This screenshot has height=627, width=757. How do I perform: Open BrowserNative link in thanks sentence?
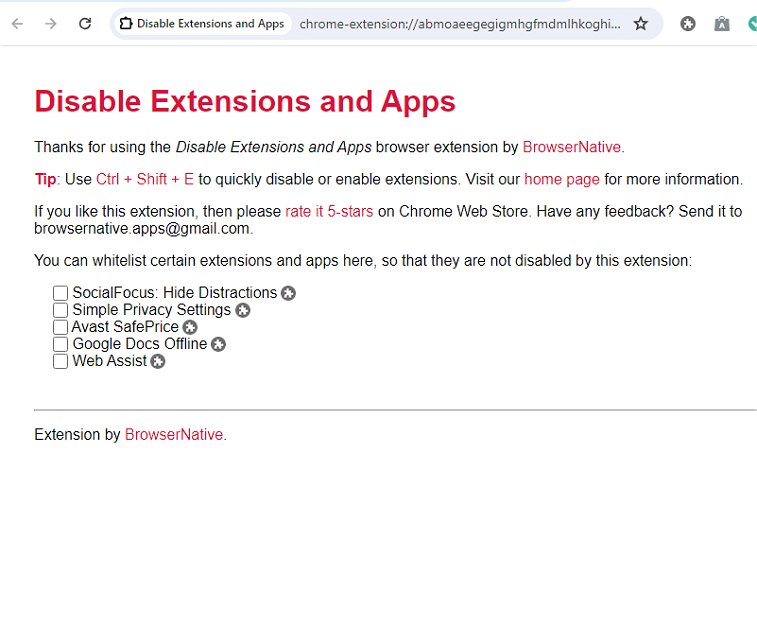tap(572, 147)
